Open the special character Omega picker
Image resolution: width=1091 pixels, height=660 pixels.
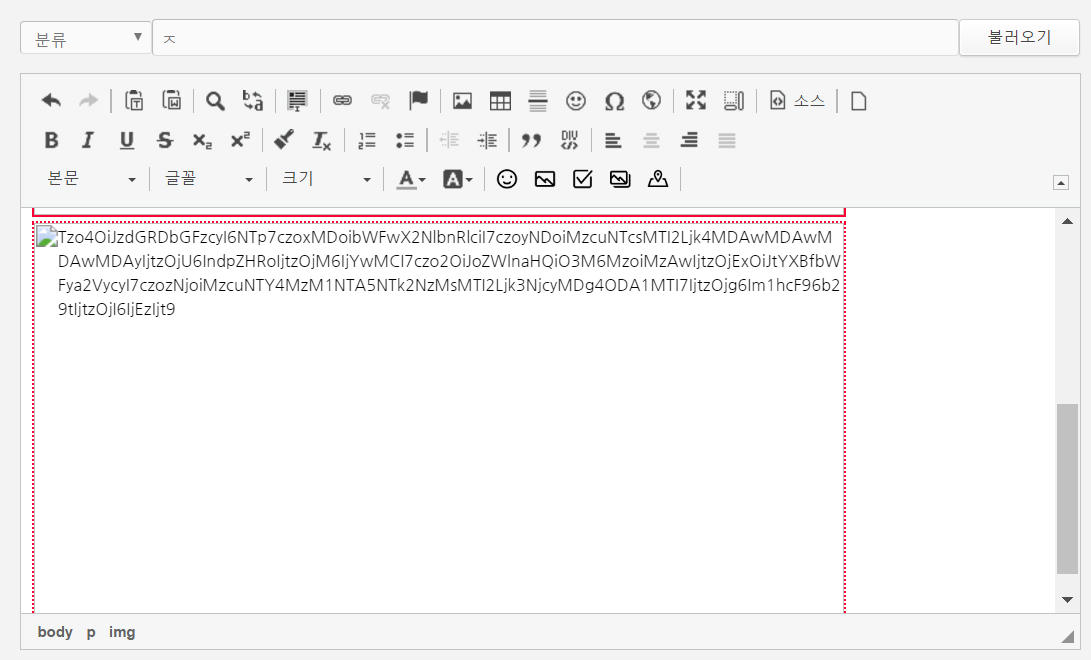point(614,100)
